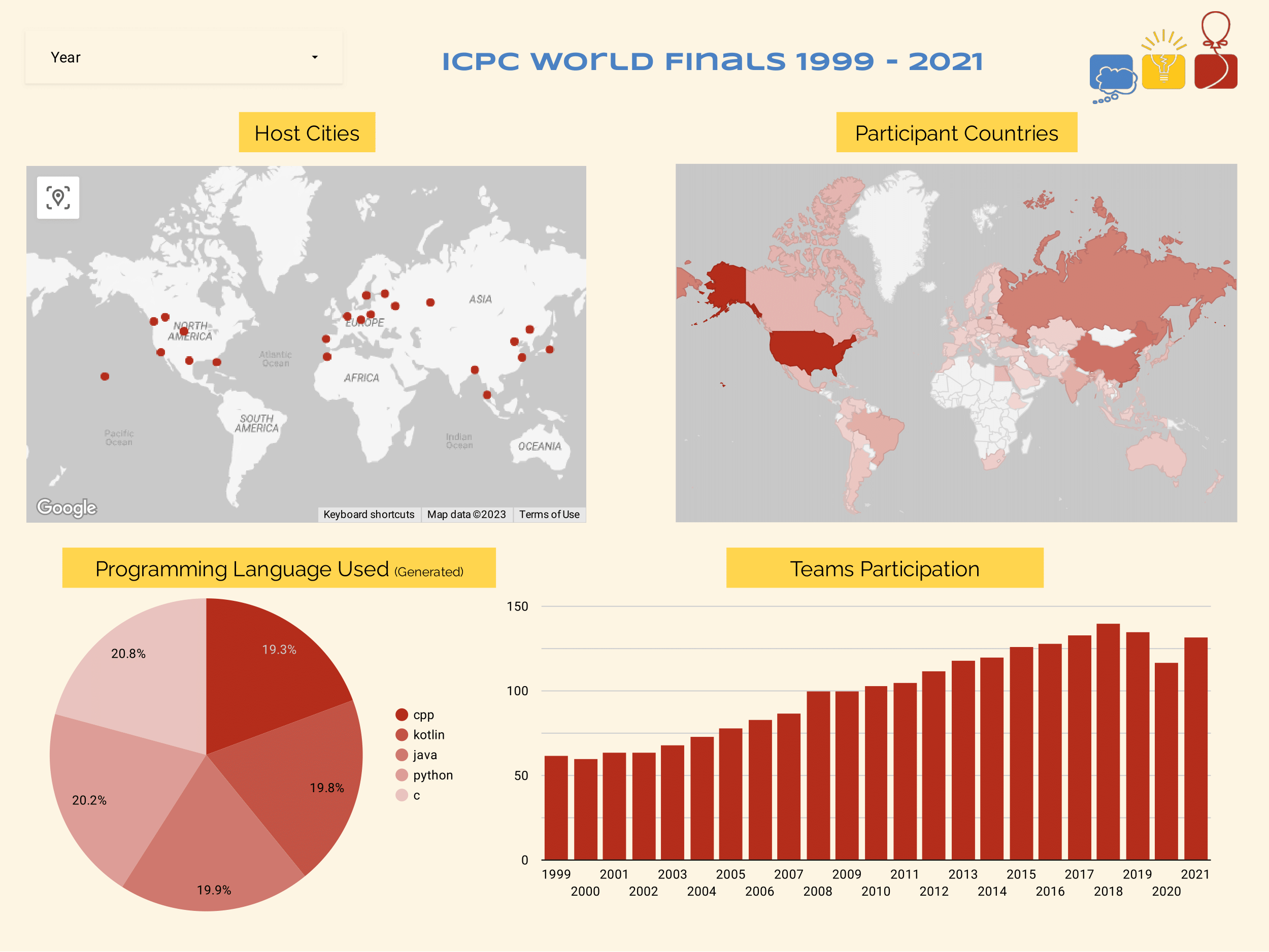Click the kotlin legend label
The width and height of the screenshot is (1269, 952).
[x=429, y=735]
